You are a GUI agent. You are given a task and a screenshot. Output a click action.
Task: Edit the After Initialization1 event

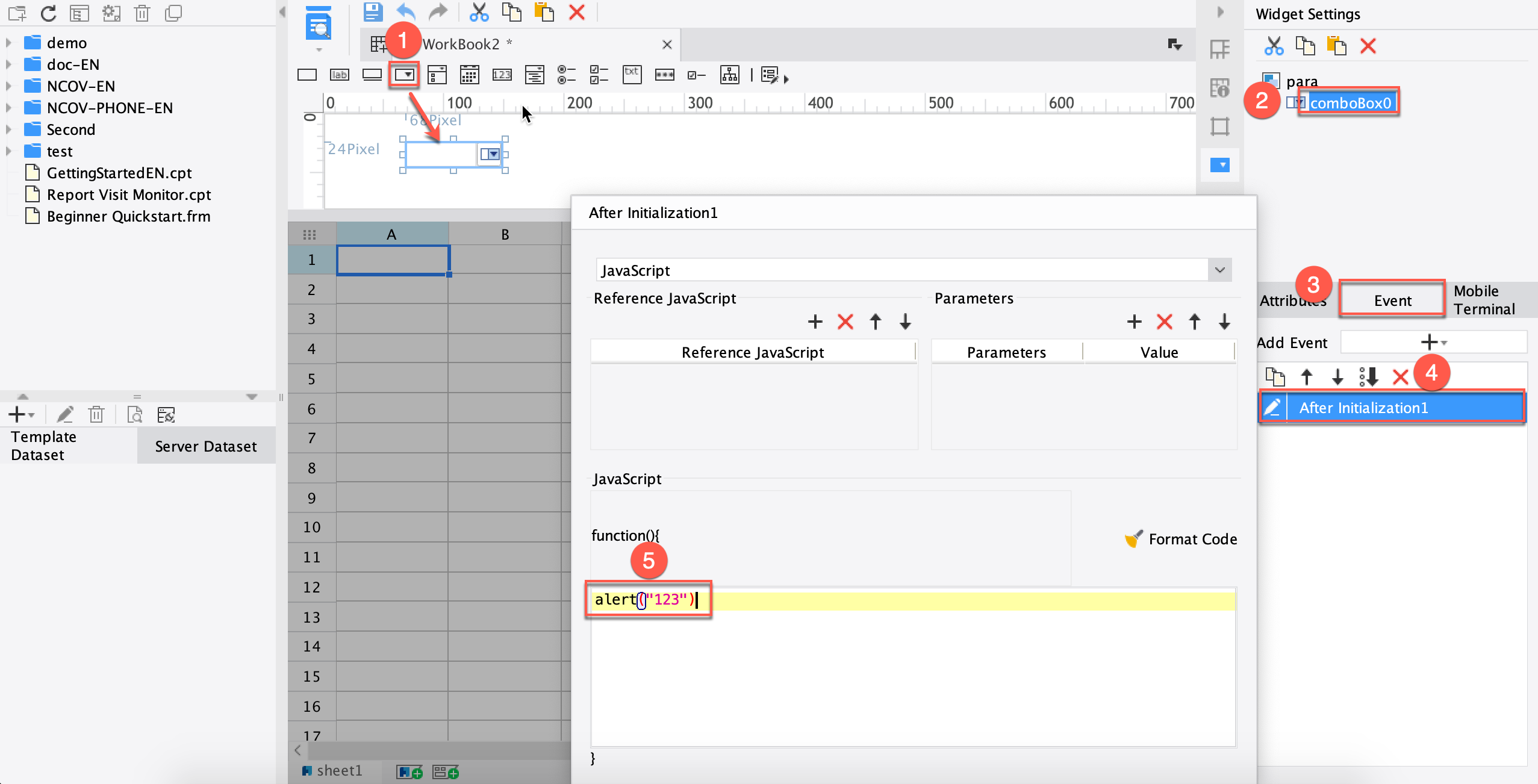pyautogui.click(x=1272, y=408)
